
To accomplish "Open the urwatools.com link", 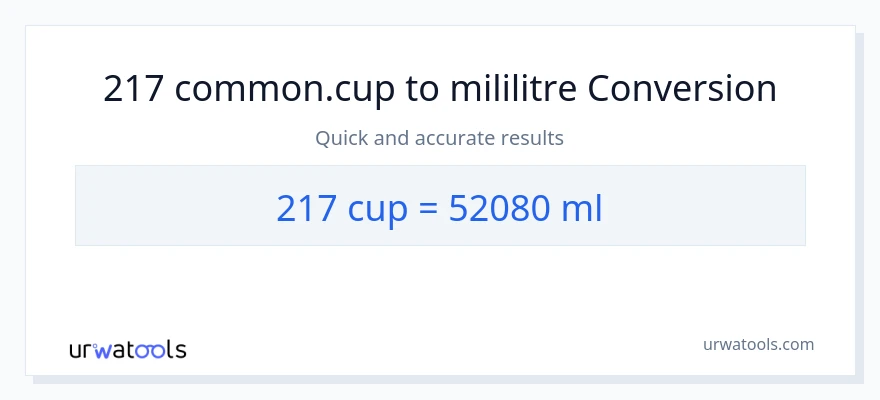I will [758, 344].
